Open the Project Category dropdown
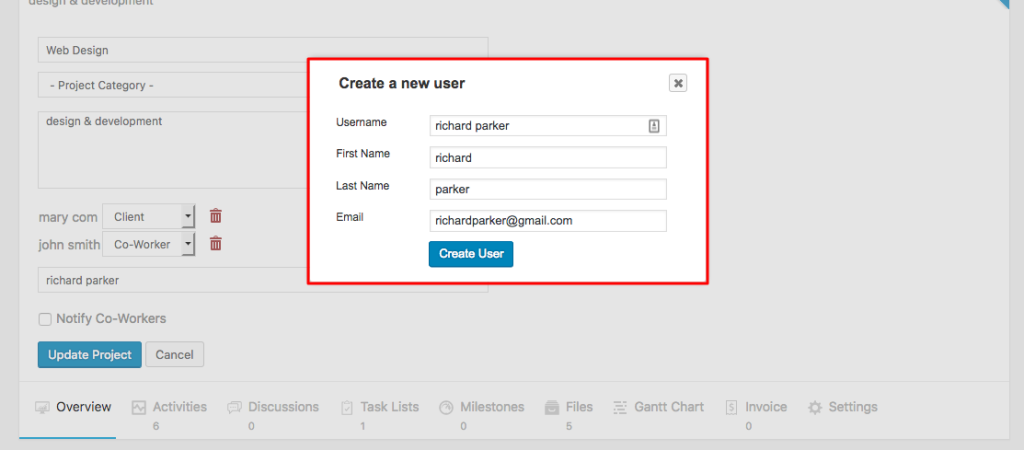1024x450 pixels. [173, 85]
